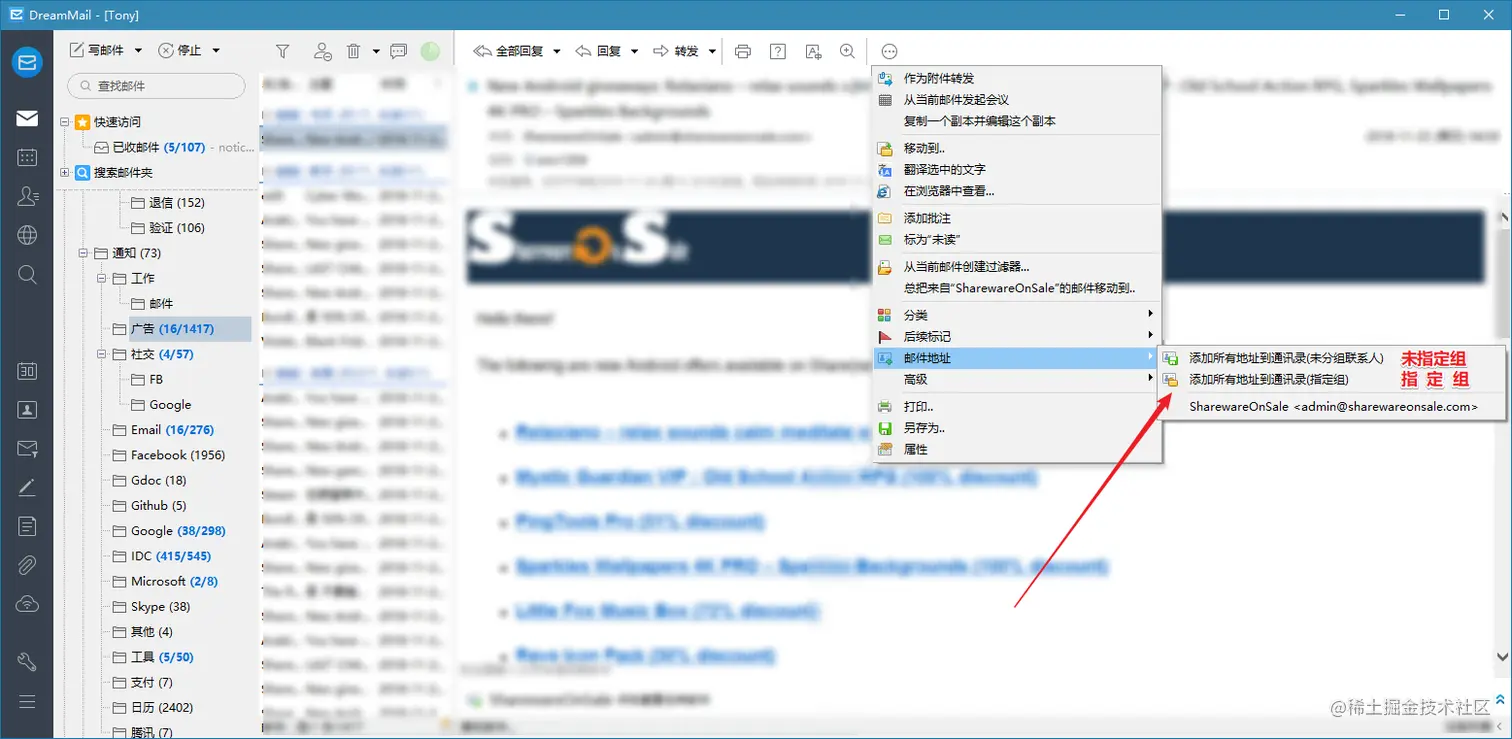Viewport: 1512px width, 739px height.
Task: Click the 转发 forward button
Action: pos(676,51)
